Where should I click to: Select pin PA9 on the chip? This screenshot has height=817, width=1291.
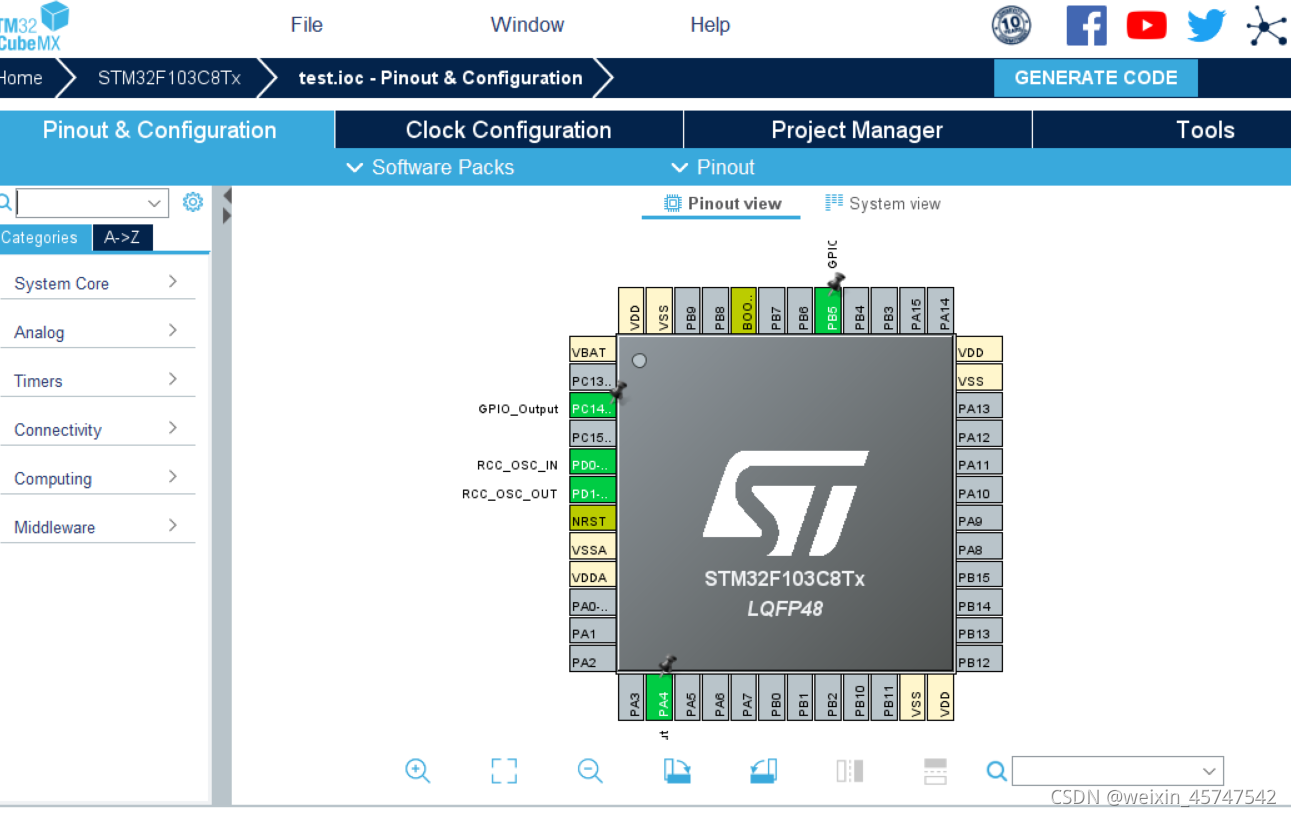[x=978, y=520]
